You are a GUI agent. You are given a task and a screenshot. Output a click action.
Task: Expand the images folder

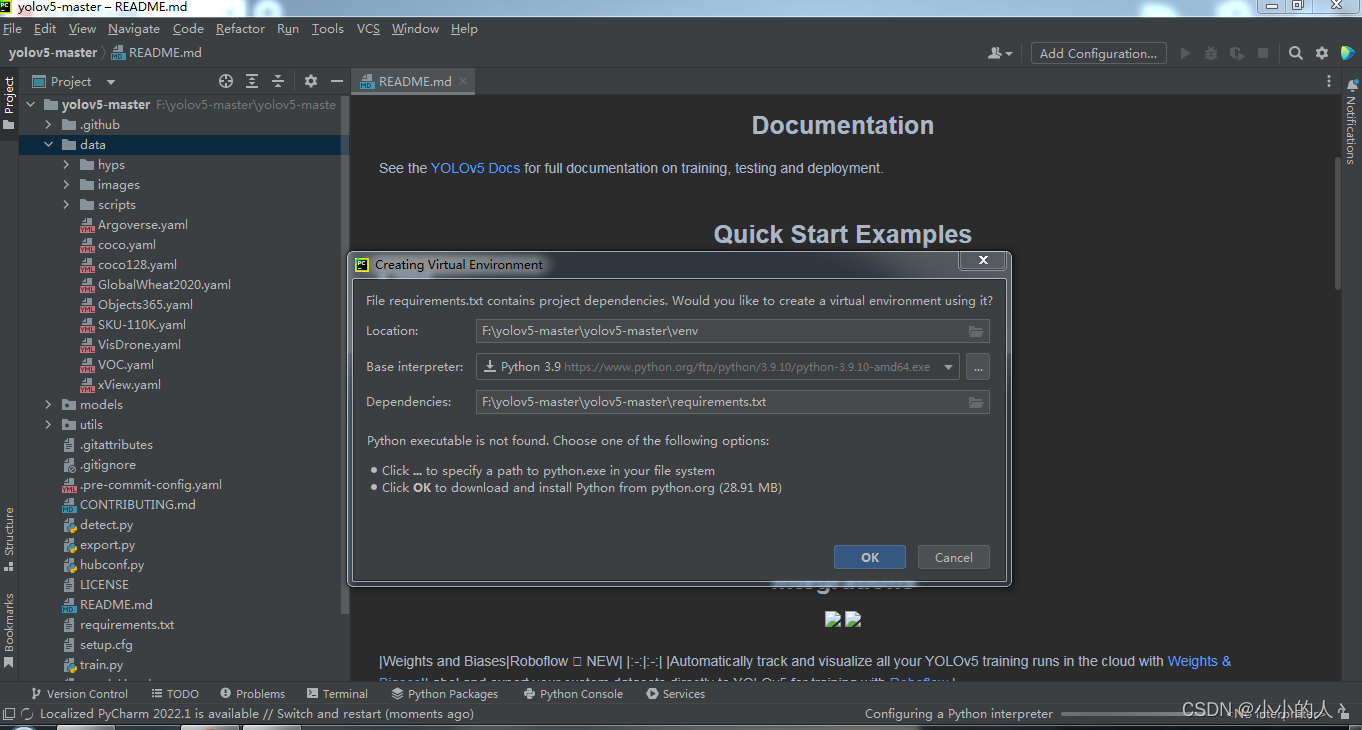66,184
